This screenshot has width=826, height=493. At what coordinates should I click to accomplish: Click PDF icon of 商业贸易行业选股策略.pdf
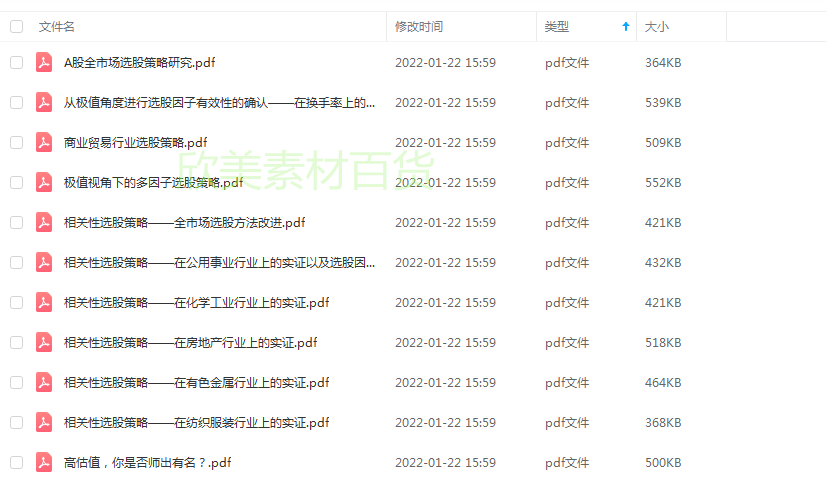pos(44,142)
